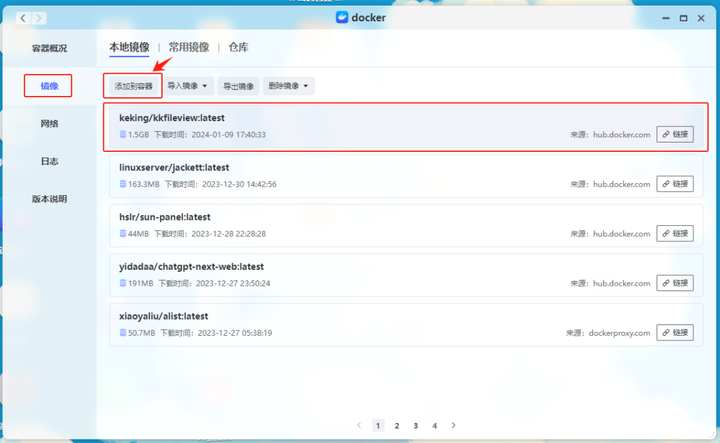Click the 191MB size of chatgpt-next-web
Viewport: 720px width, 443px height.
point(141,283)
